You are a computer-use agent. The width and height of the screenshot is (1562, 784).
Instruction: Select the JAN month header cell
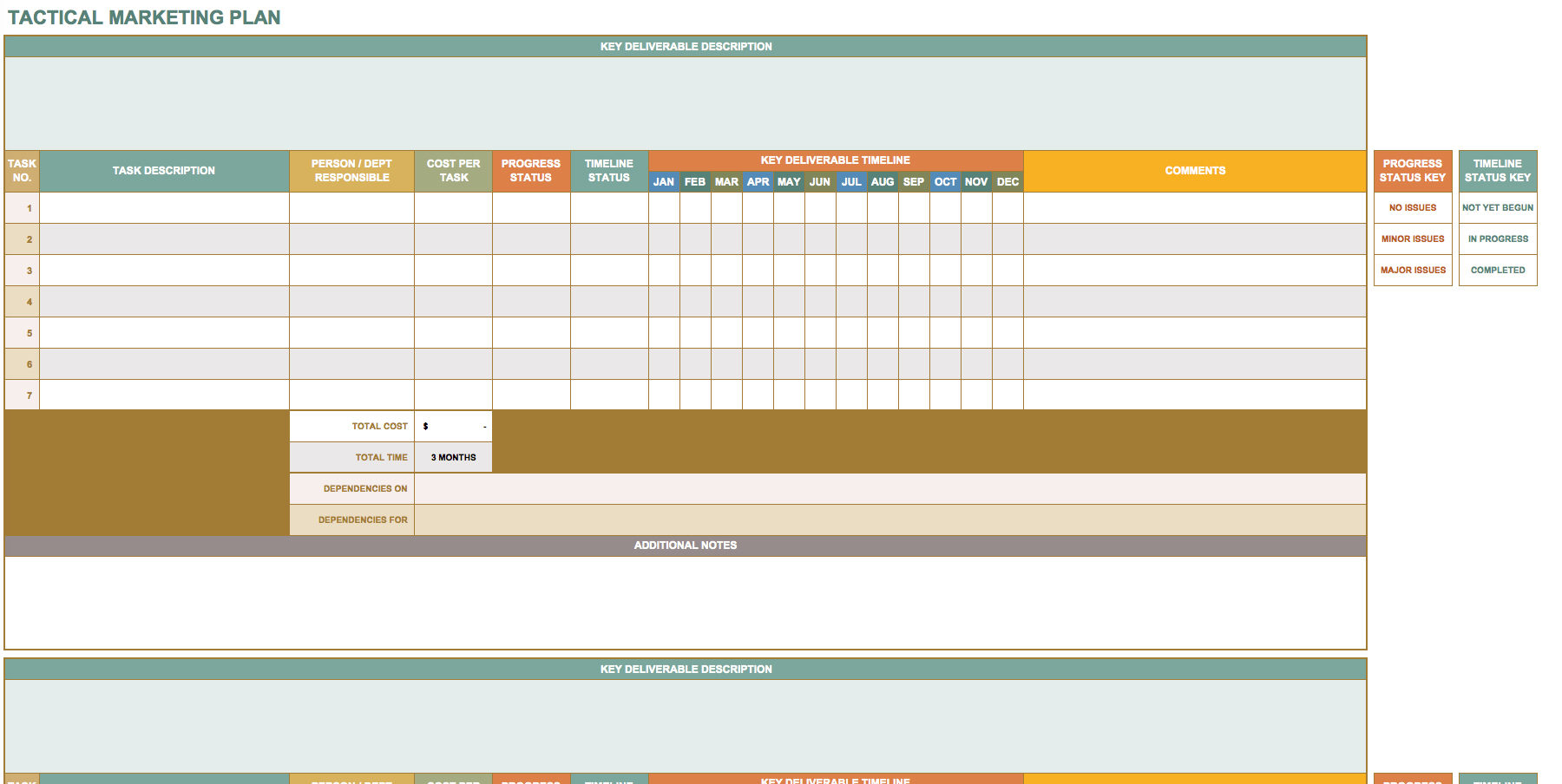(x=664, y=182)
